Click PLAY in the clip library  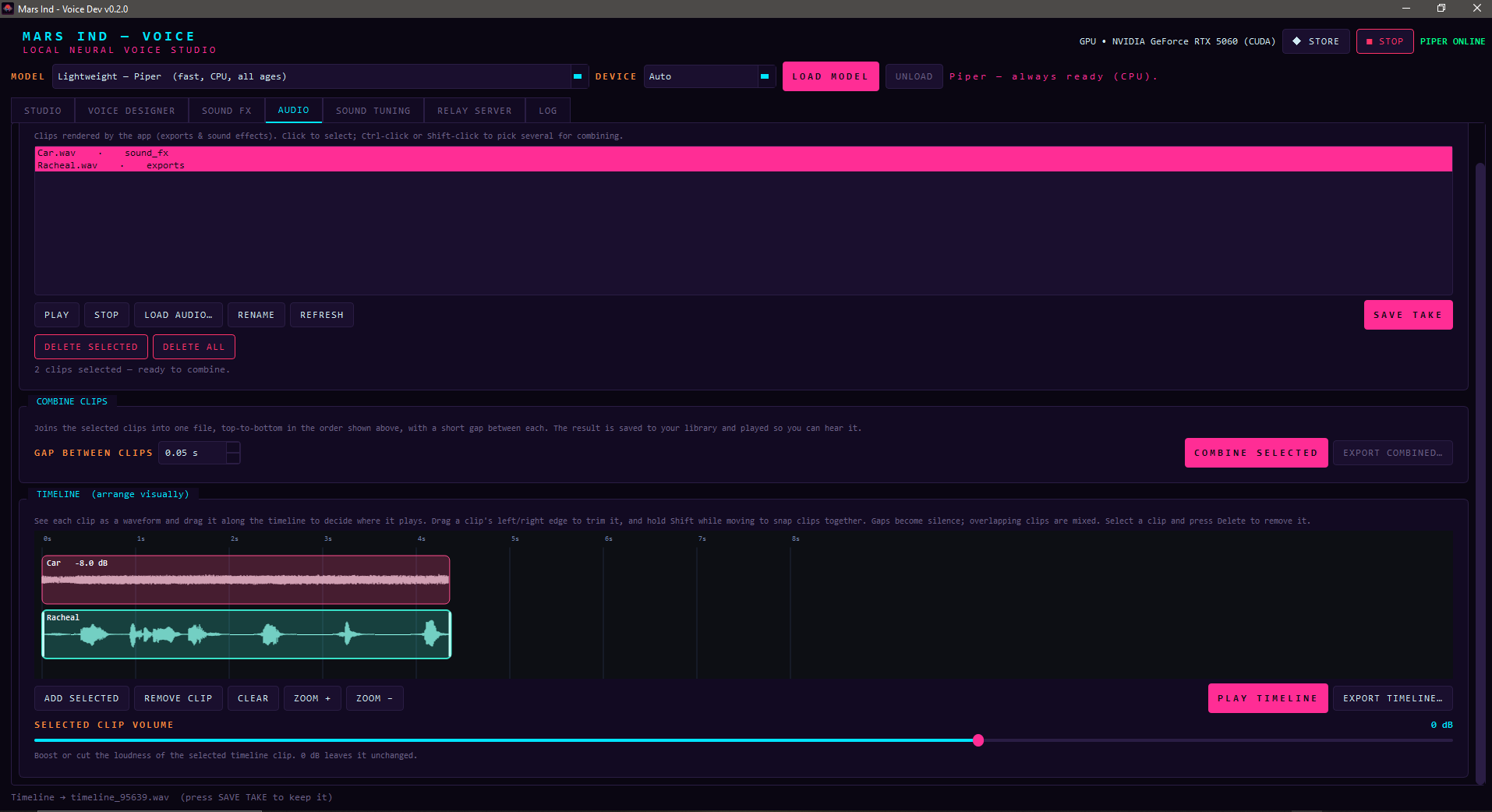coord(57,315)
